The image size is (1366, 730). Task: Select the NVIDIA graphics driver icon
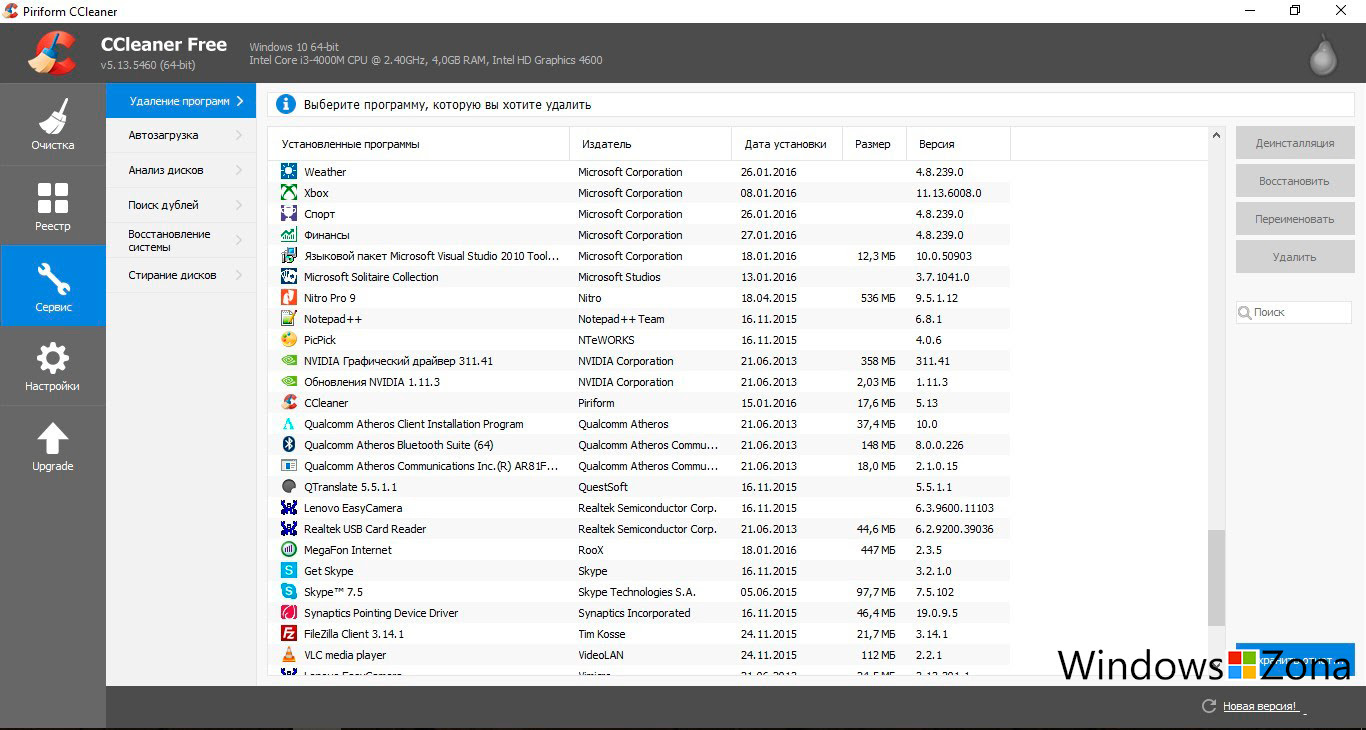coord(289,360)
